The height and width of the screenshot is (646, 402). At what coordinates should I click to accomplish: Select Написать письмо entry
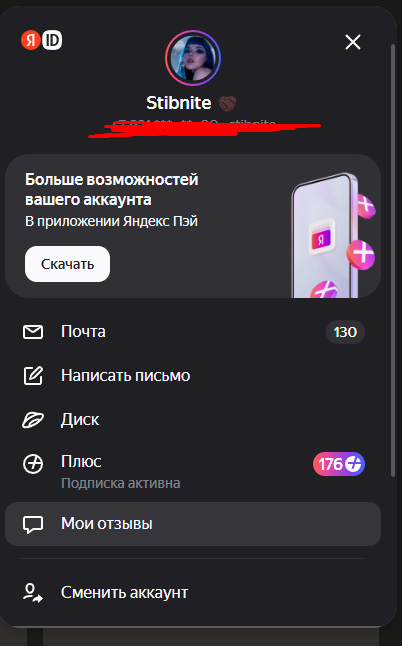[193, 375]
